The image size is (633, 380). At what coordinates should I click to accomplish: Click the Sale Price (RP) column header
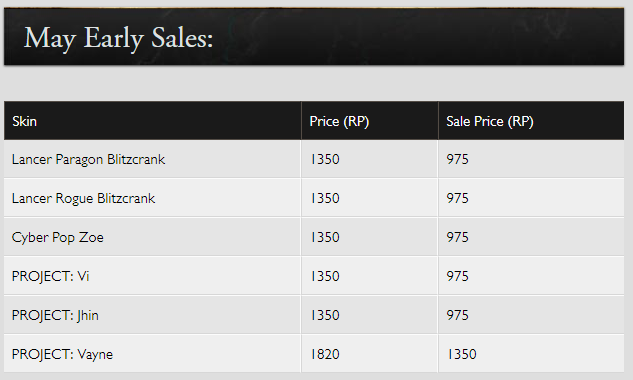point(490,121)
